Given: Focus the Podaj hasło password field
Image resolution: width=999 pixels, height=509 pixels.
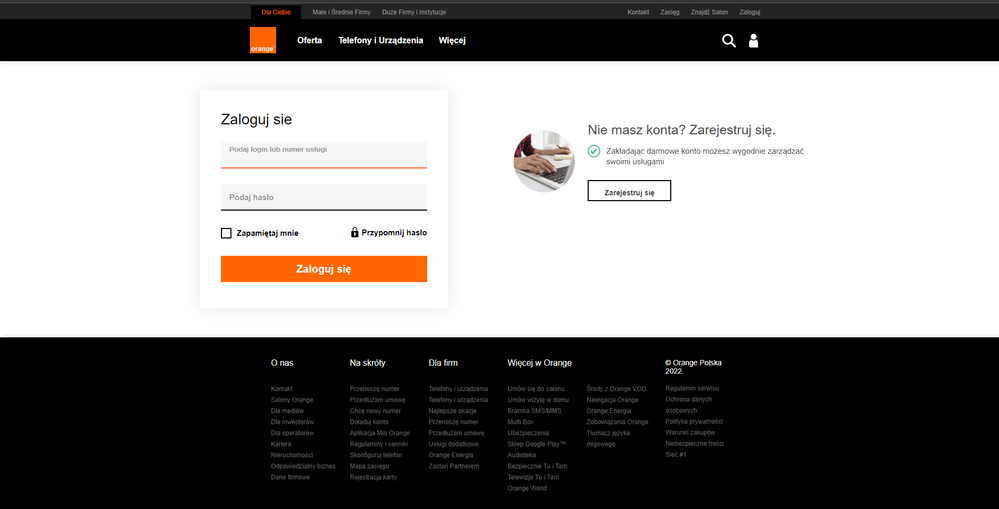Looking at the screenshot, I should (x=323, y=197).
